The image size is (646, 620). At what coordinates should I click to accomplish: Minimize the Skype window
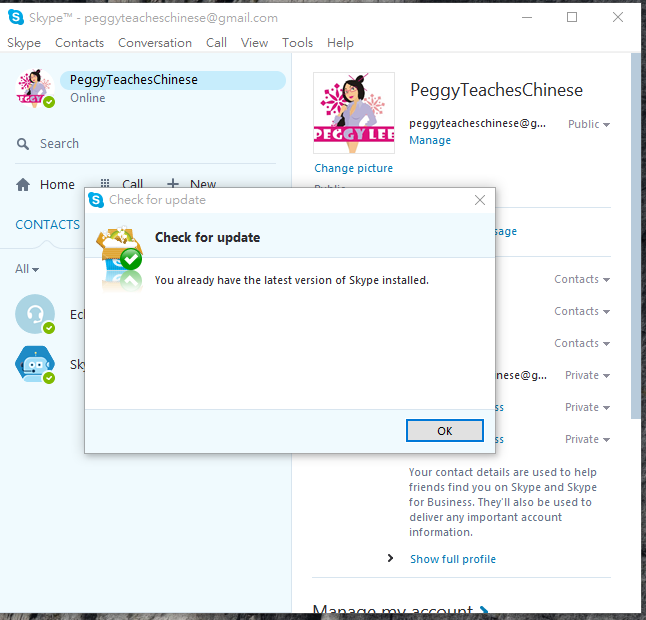coord(527,17)
